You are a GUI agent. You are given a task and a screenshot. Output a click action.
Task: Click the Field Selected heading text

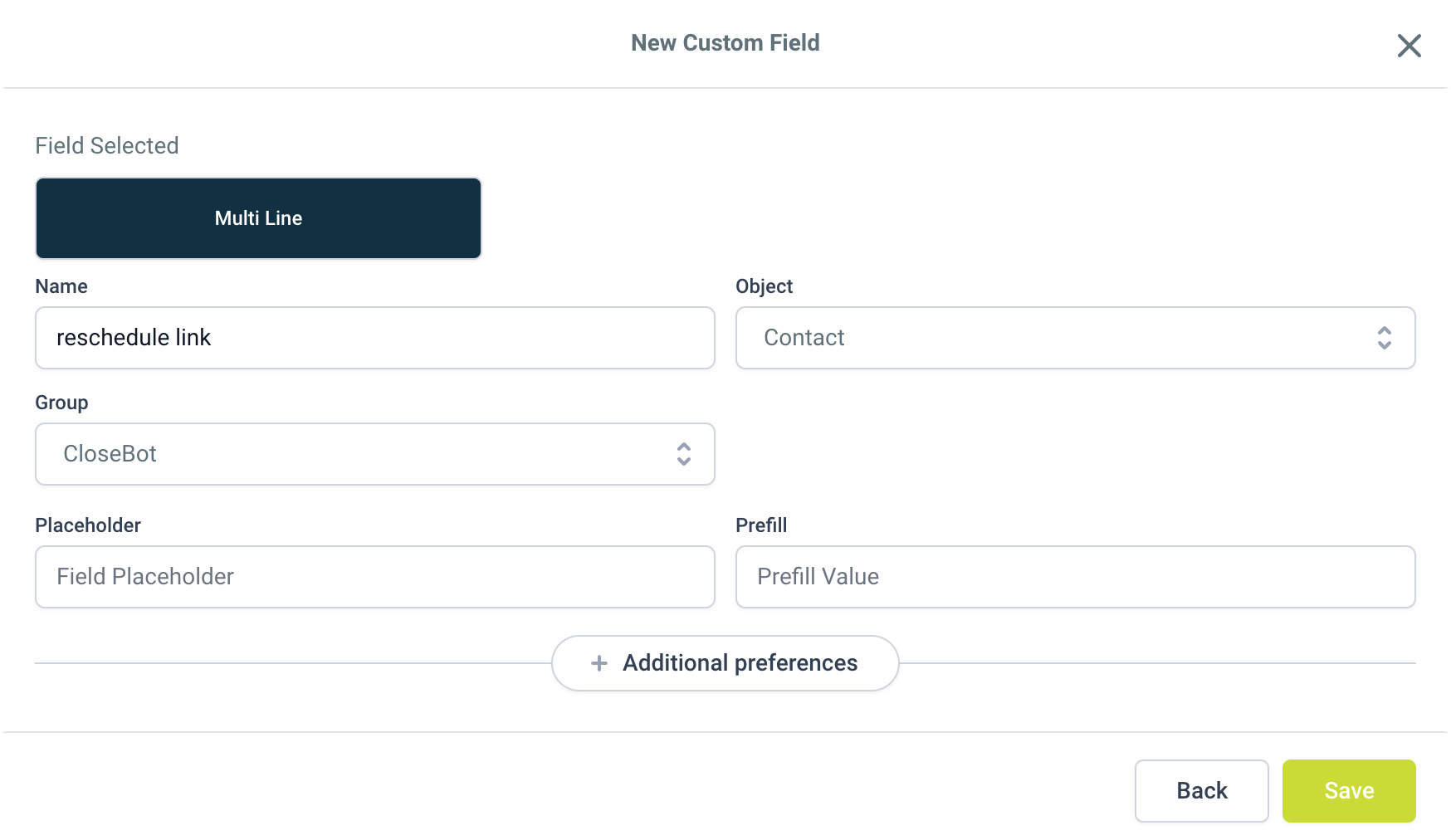point(107,146)
